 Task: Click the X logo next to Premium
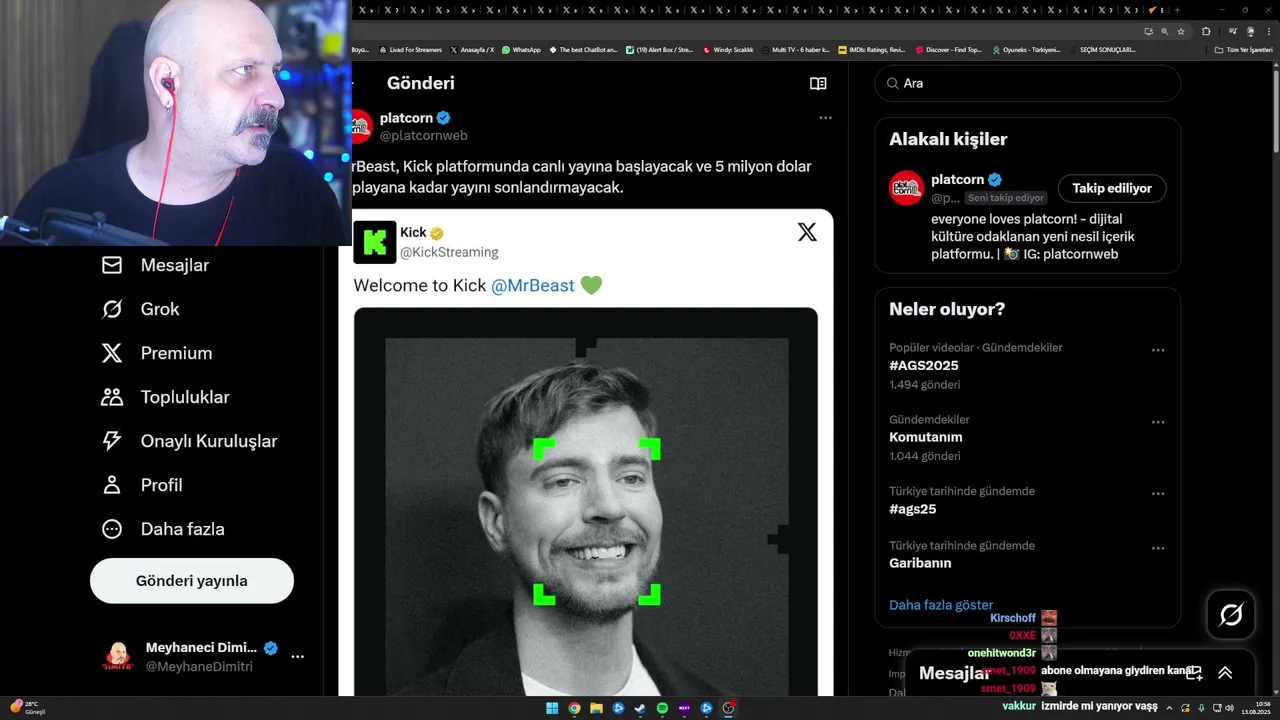coord(112,353)
